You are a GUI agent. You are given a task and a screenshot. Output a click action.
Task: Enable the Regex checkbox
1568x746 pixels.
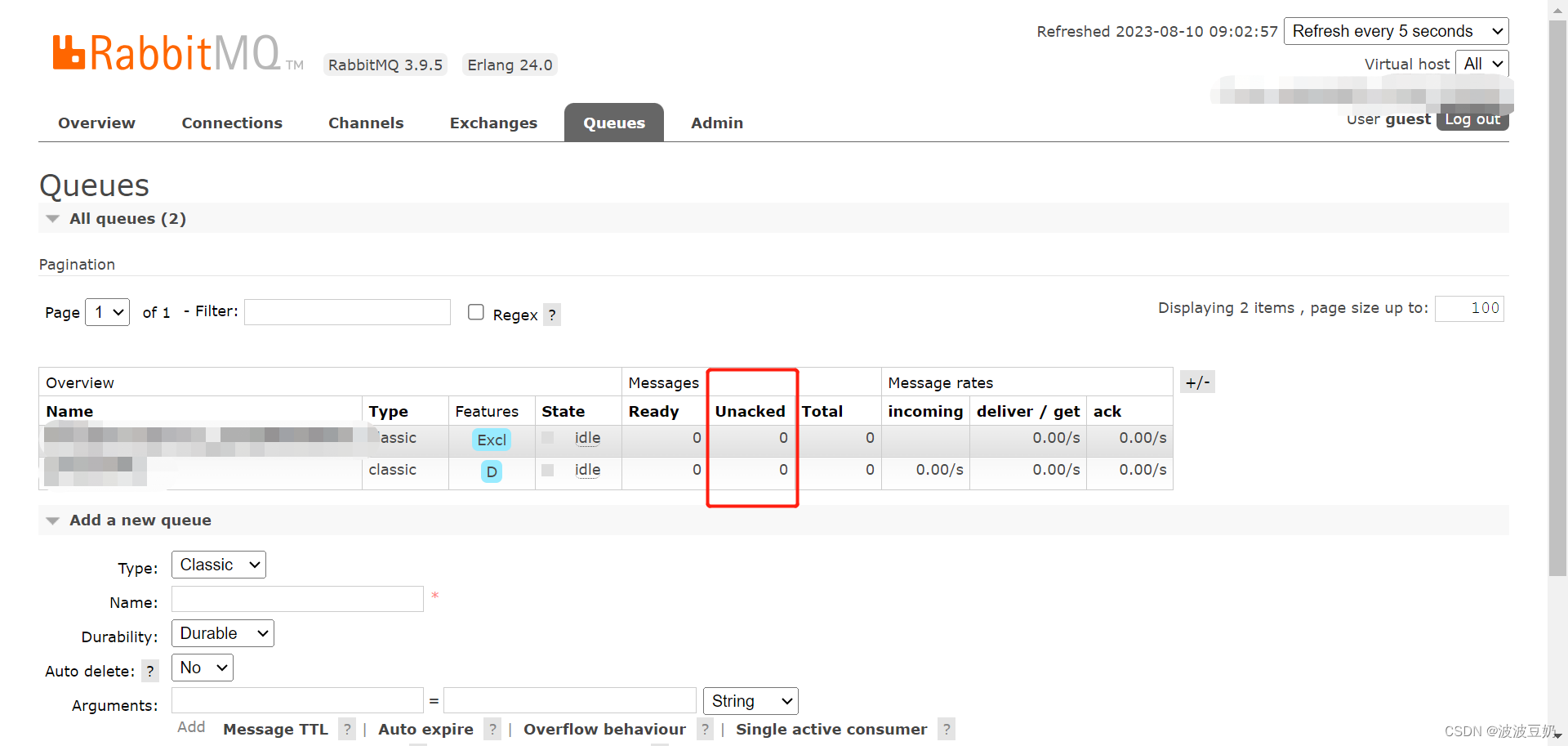pyautogui.click(x=476, y=312)
